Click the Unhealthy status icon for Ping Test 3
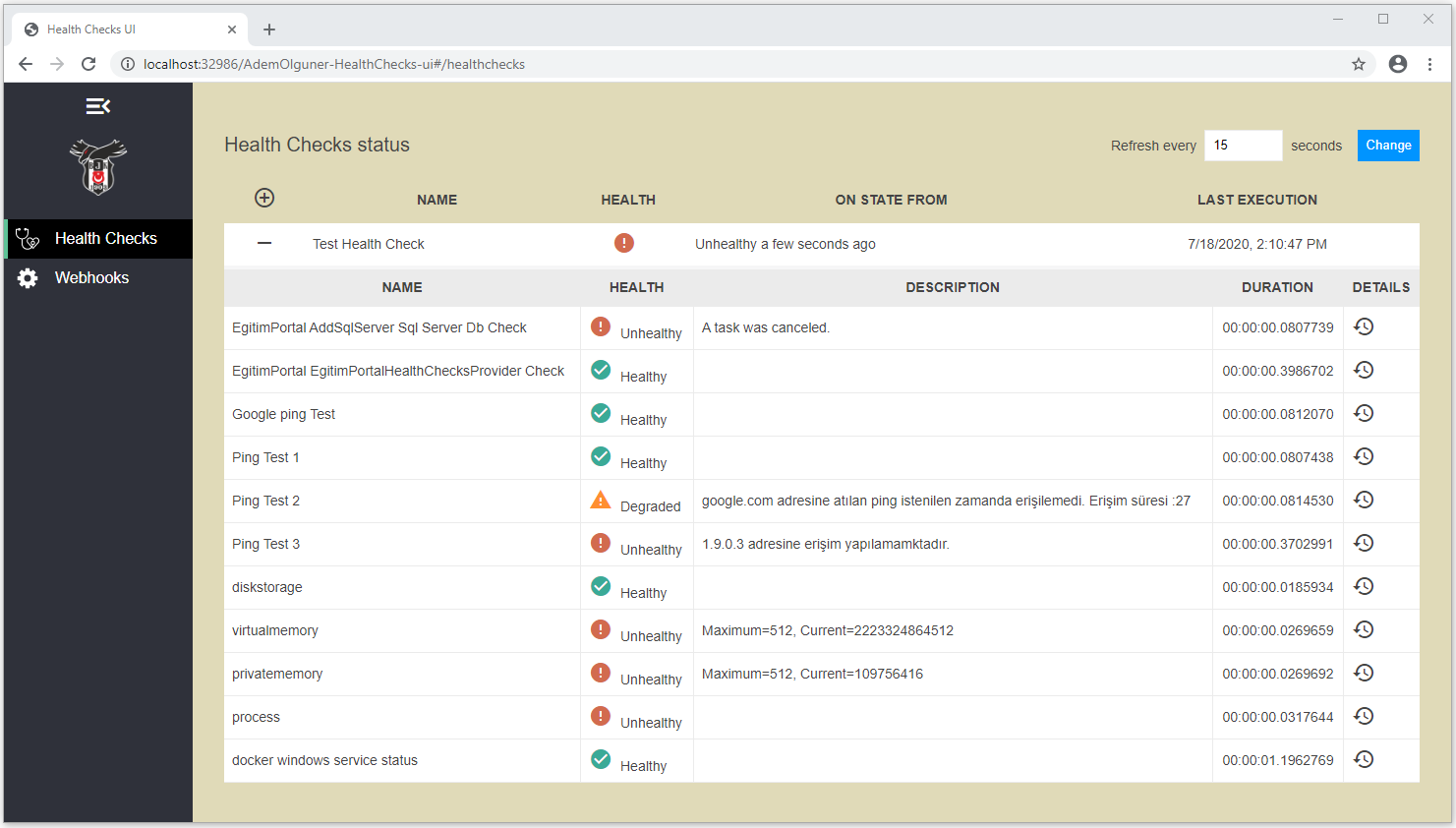This screenshot has width=1456, height=828. click(600, 542)
